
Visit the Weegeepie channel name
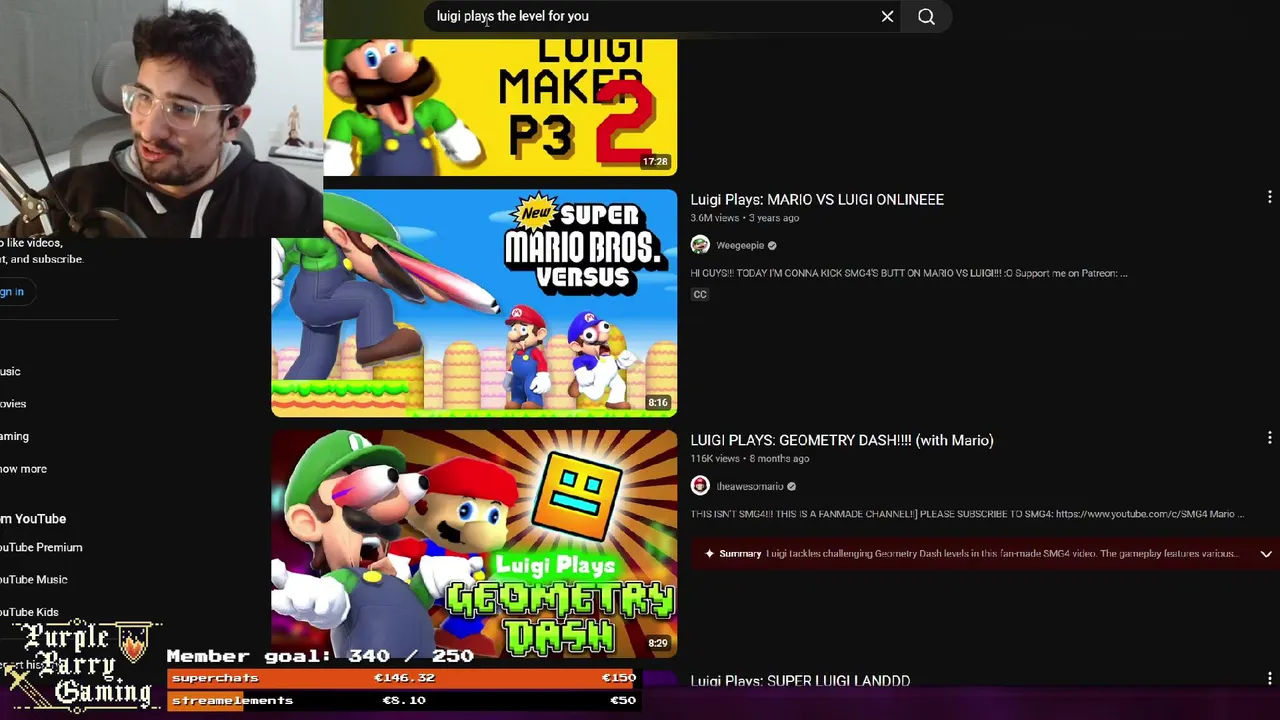[740, 245]
